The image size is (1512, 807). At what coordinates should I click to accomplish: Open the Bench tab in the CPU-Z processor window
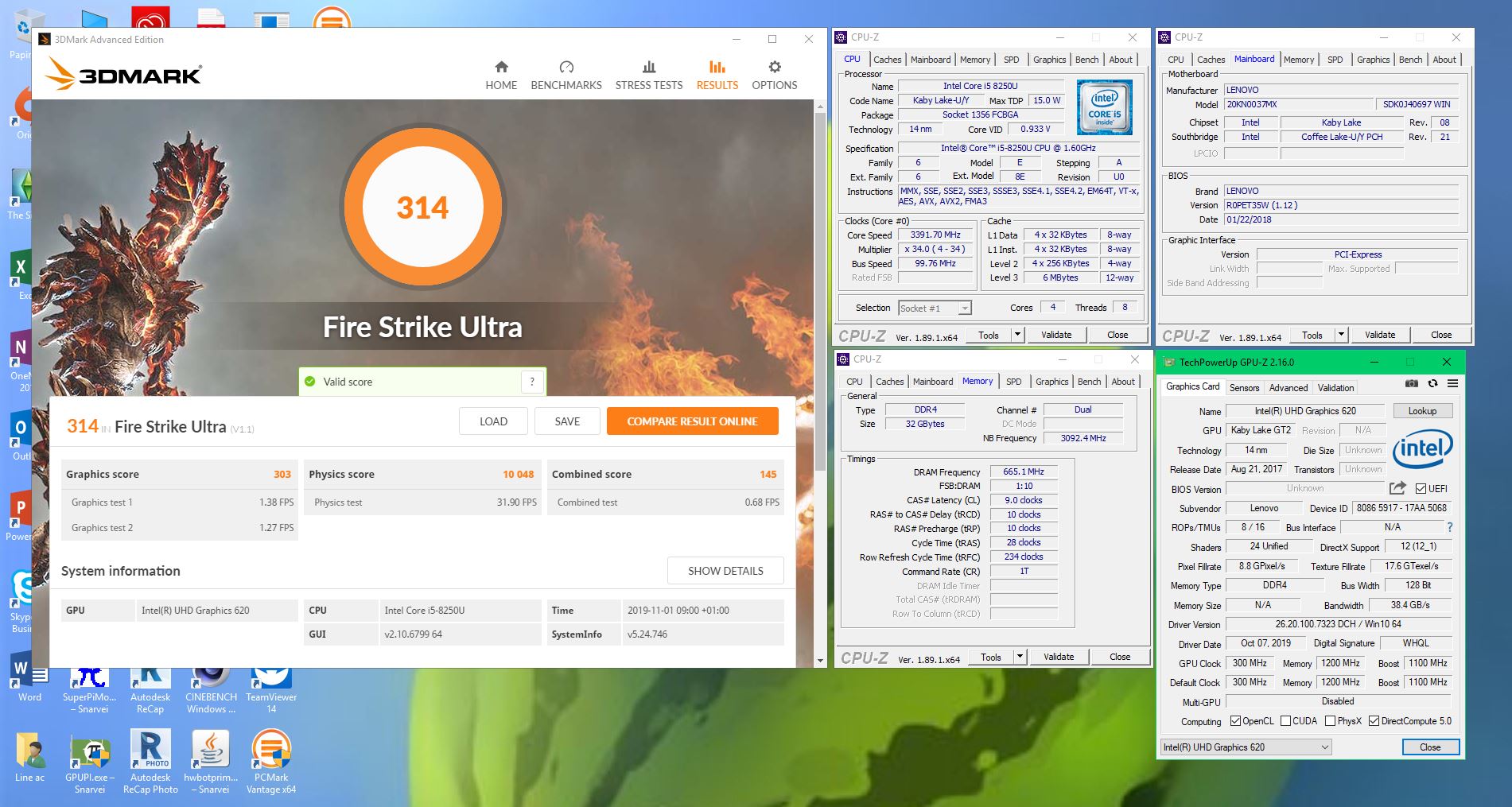click(x=1087, y=60)
